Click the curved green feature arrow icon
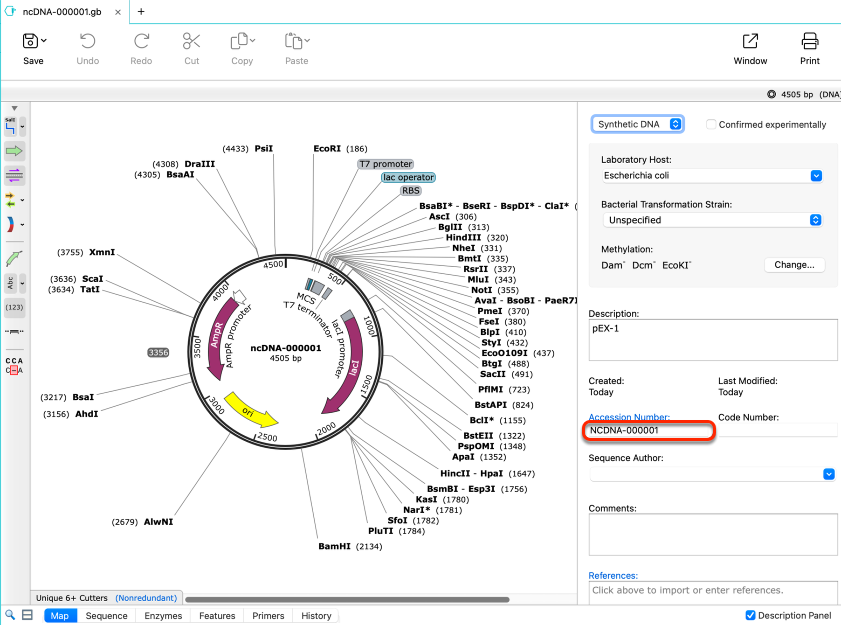This screenshot has height=625, width=841. click(x=14, y=258)
